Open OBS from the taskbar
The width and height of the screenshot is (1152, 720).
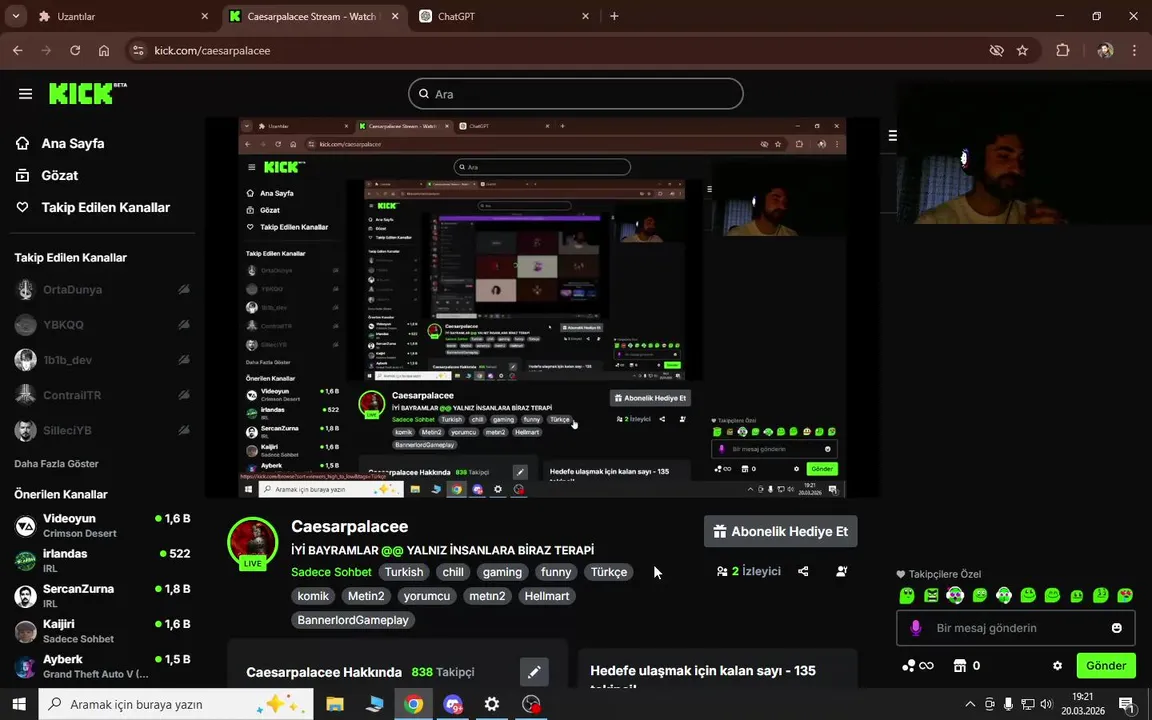tap(531, 704)
